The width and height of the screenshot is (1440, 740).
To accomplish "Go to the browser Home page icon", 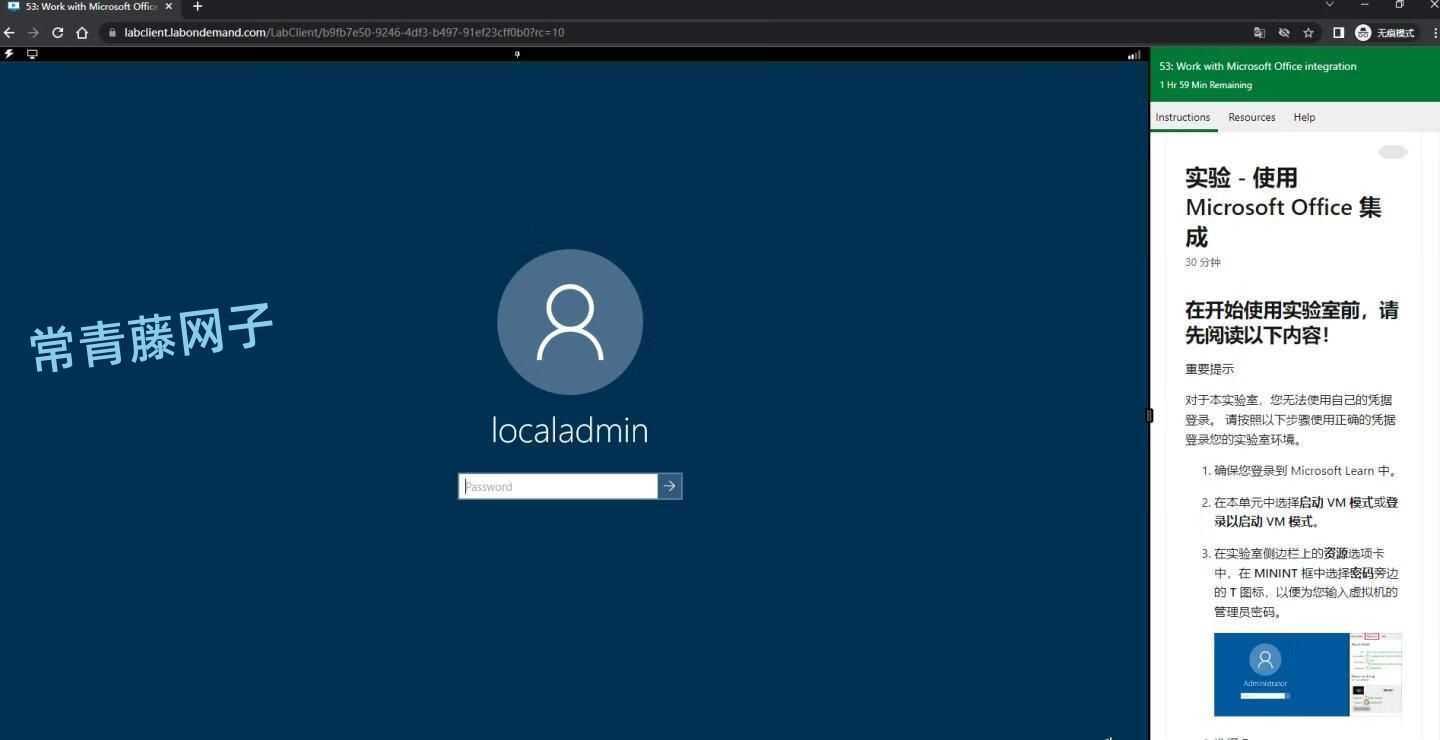I will [x=82, y=32].
